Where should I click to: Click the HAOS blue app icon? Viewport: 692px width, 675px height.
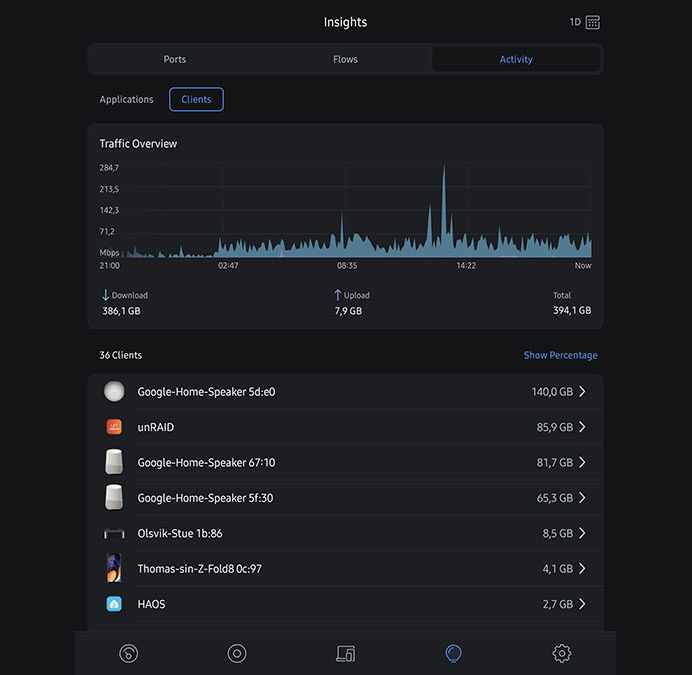(x=114, y=603)
